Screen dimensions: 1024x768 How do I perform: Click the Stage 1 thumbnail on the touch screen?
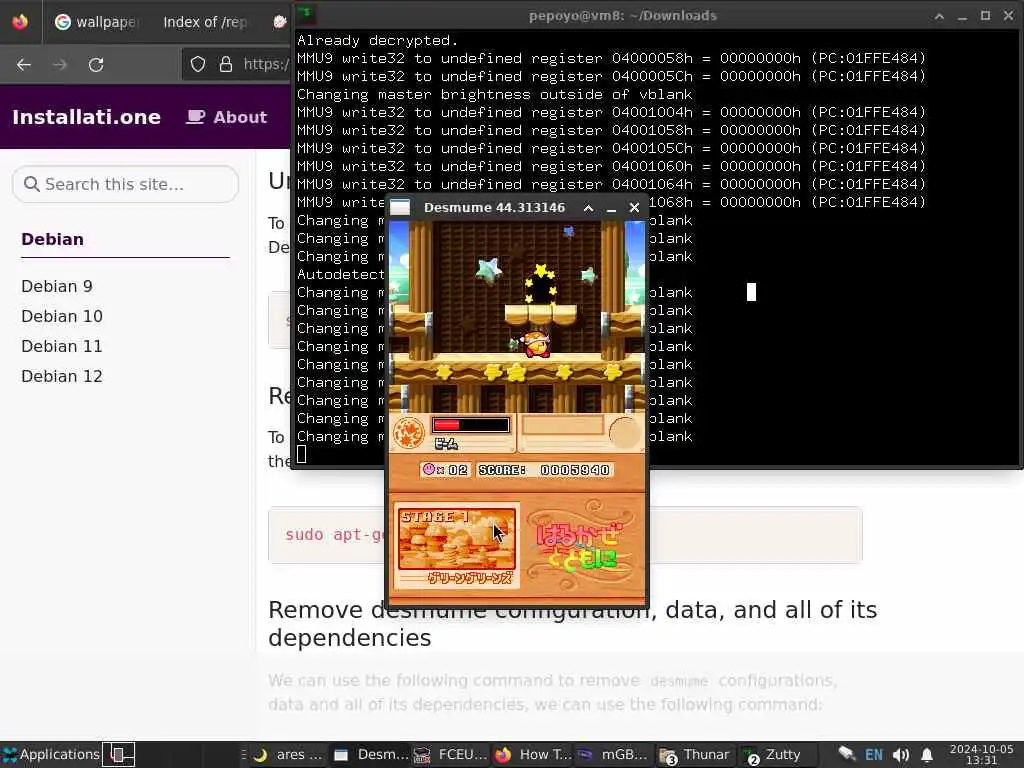point(456,539)
